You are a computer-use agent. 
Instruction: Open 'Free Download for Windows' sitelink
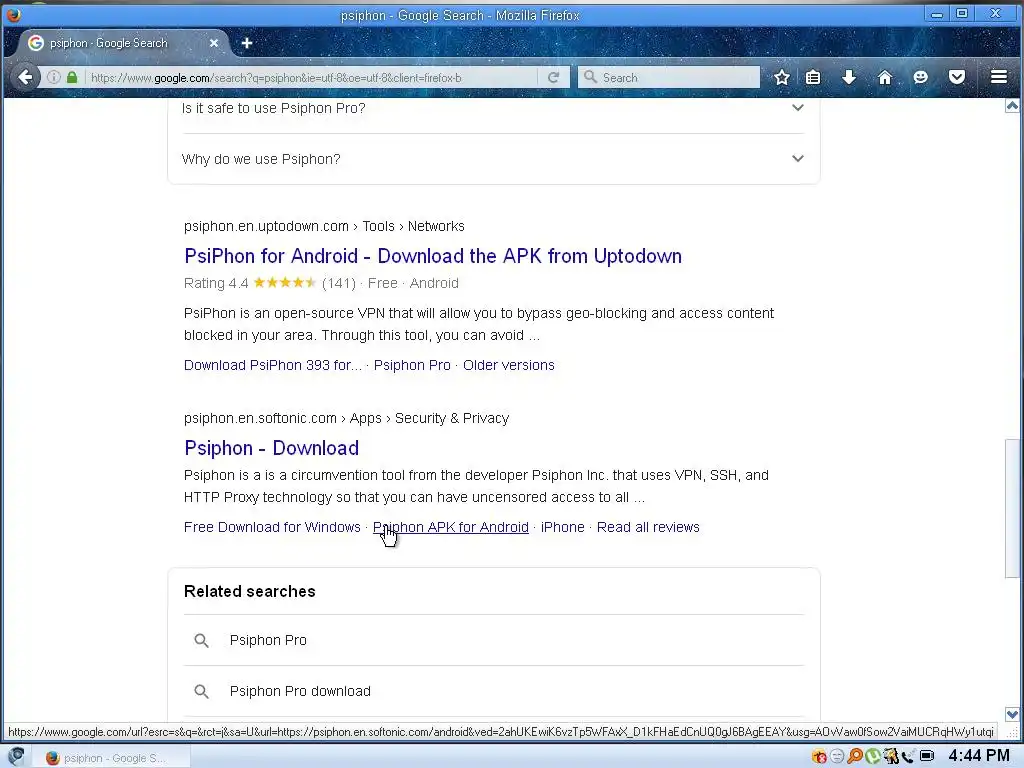[272, 527]
